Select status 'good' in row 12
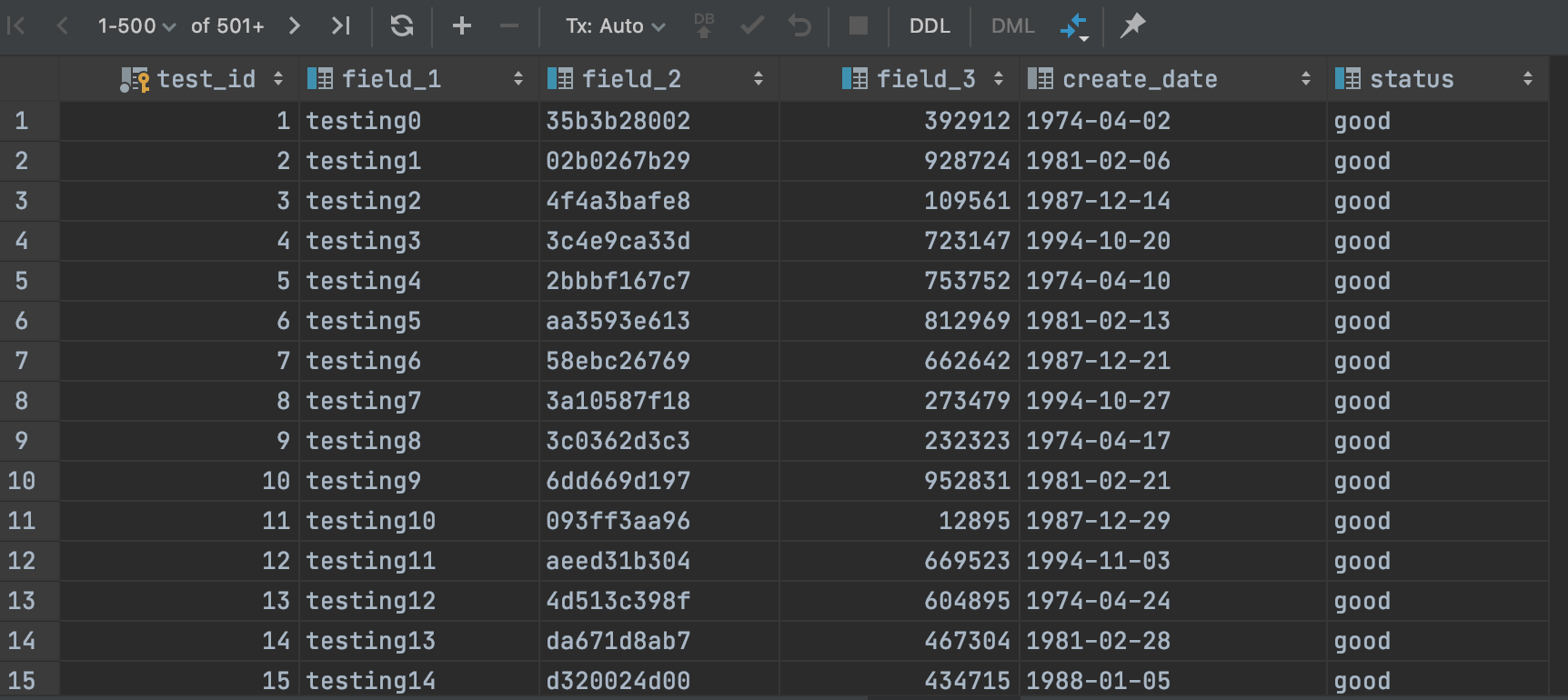Image resolution: width=1568 pixels, height=700 pixels. click(1438, 561)
